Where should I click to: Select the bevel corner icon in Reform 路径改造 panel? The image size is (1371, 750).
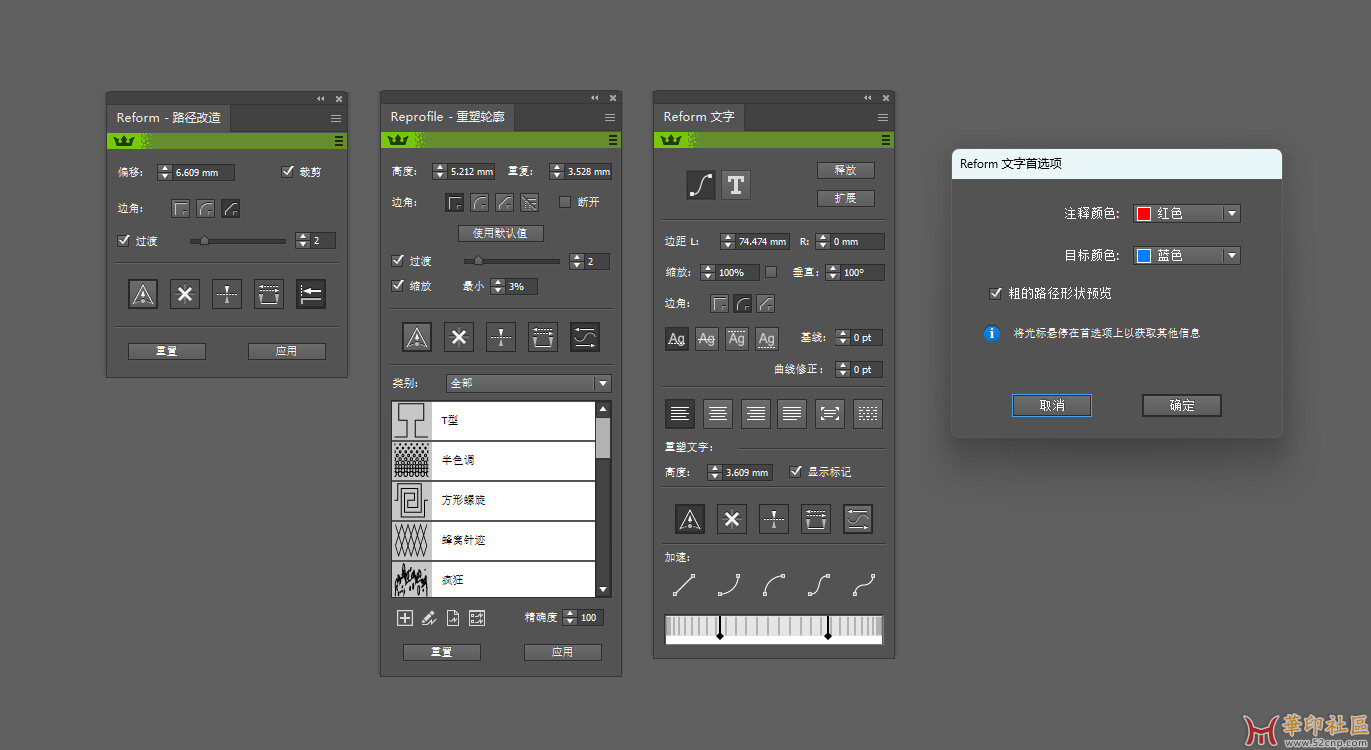230,209
